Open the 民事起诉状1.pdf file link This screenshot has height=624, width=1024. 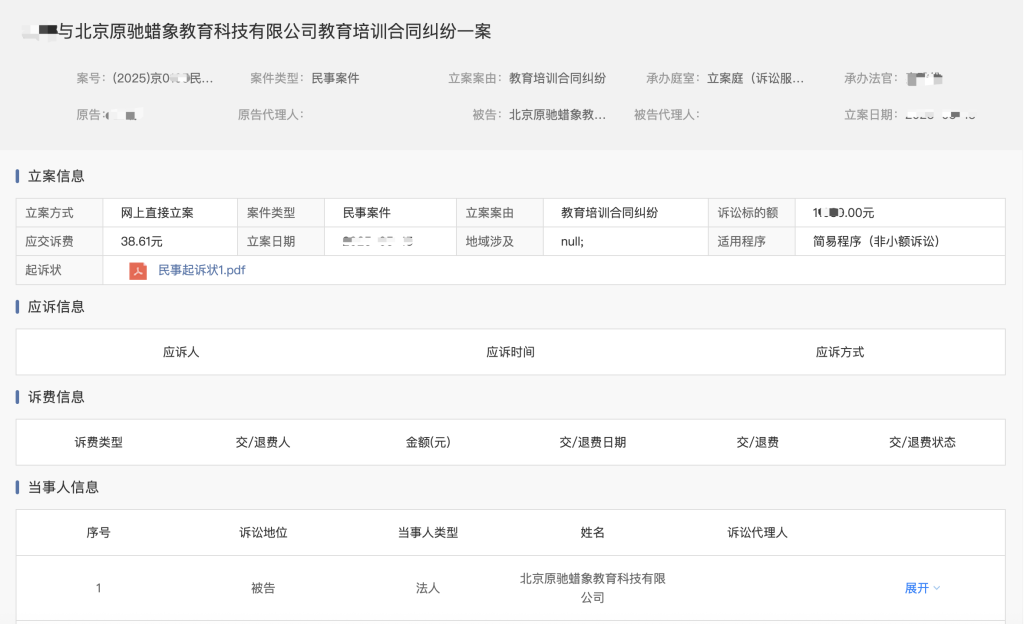click(202, 270)
